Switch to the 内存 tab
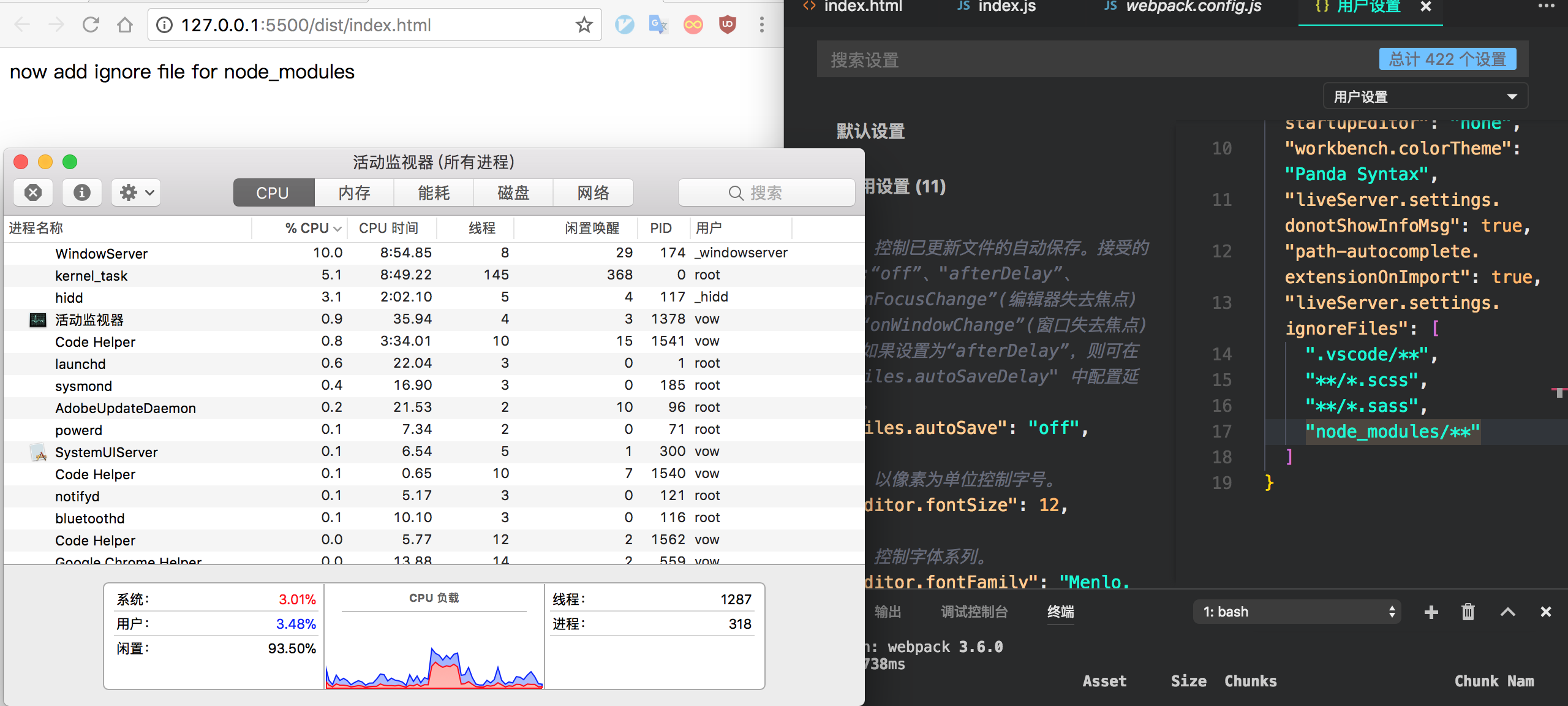 [354, 193]
